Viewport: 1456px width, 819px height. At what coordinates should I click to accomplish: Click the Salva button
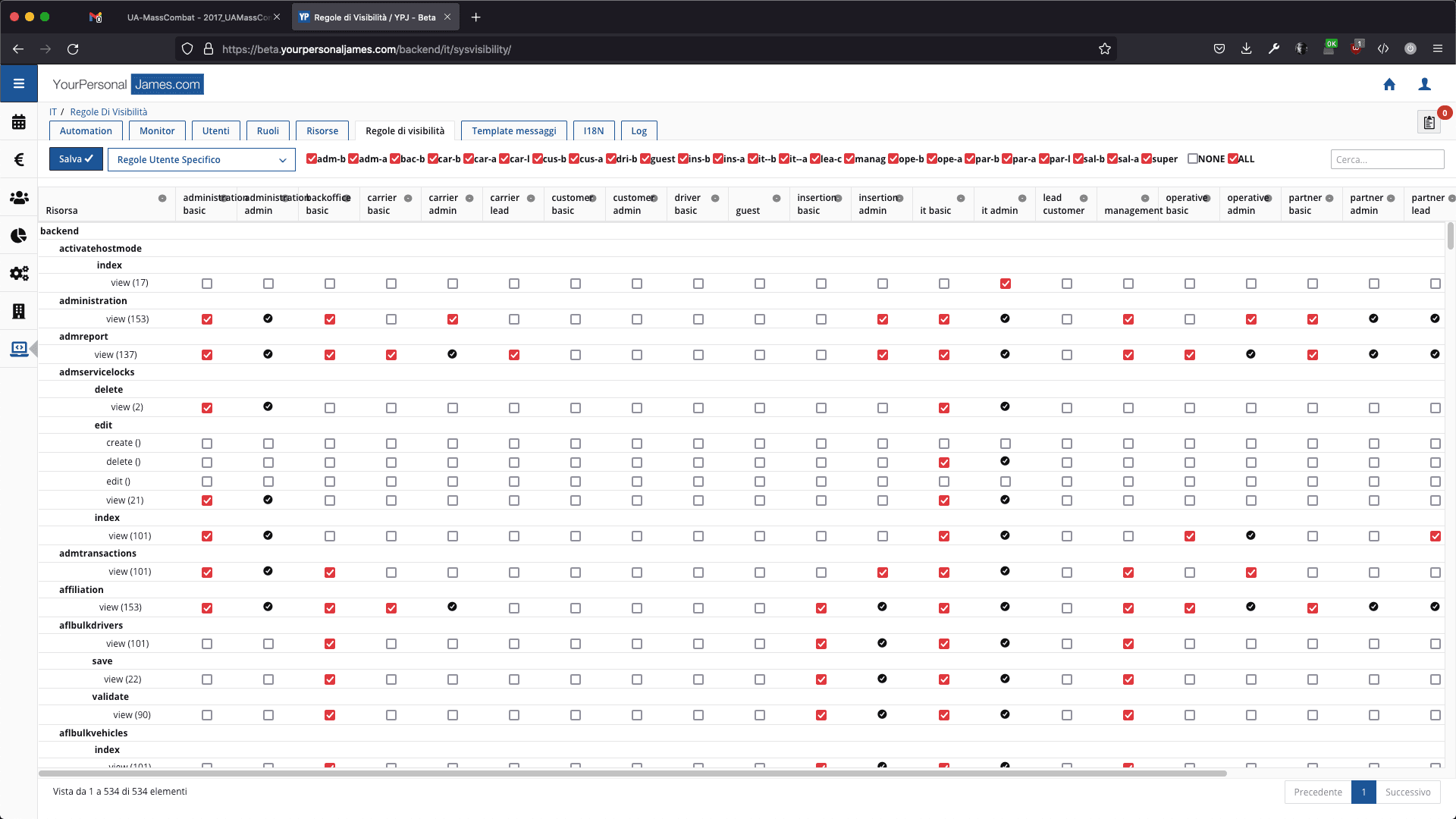point(76,158)
